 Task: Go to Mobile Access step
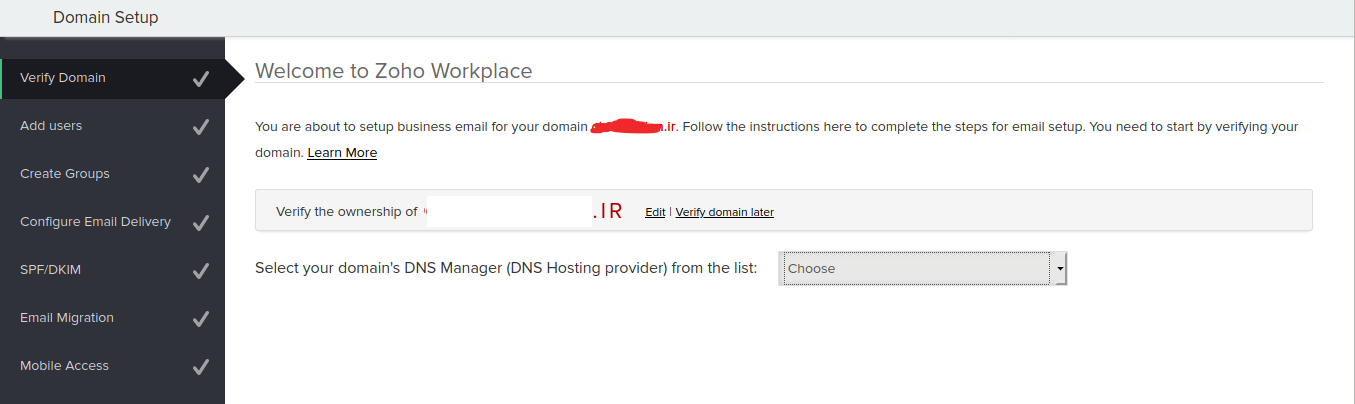[x=64, y=366]
